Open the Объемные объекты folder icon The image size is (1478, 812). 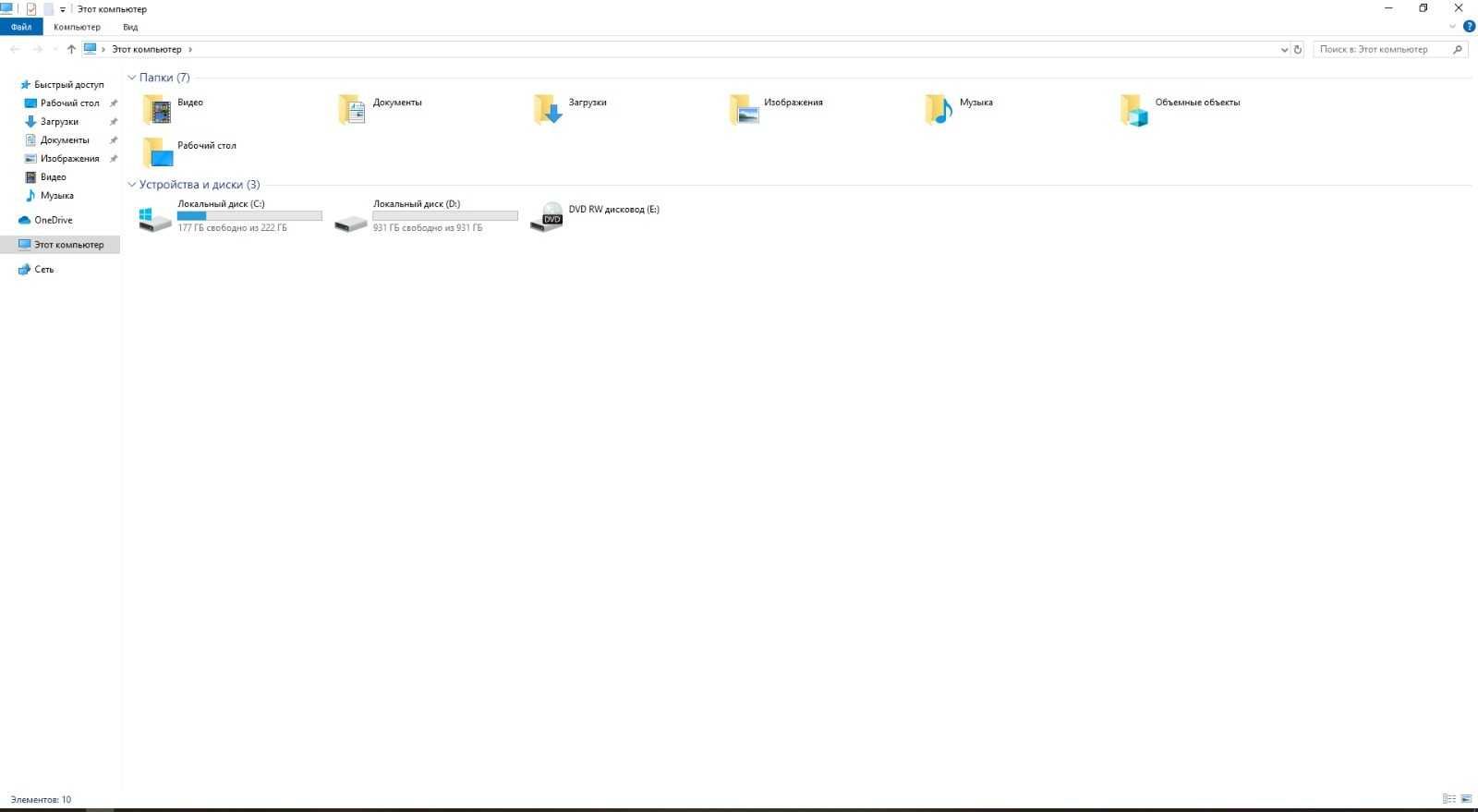click(x=1134, y=110)
